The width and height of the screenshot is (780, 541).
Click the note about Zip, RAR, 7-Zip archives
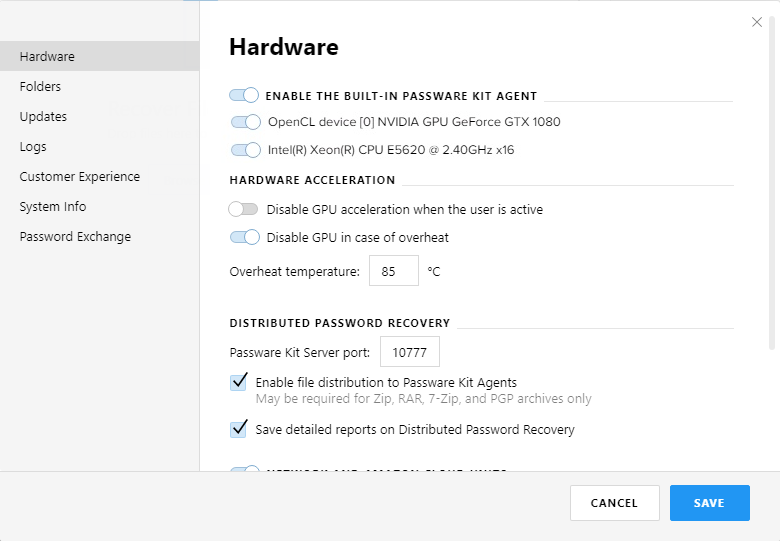[423, 399]
